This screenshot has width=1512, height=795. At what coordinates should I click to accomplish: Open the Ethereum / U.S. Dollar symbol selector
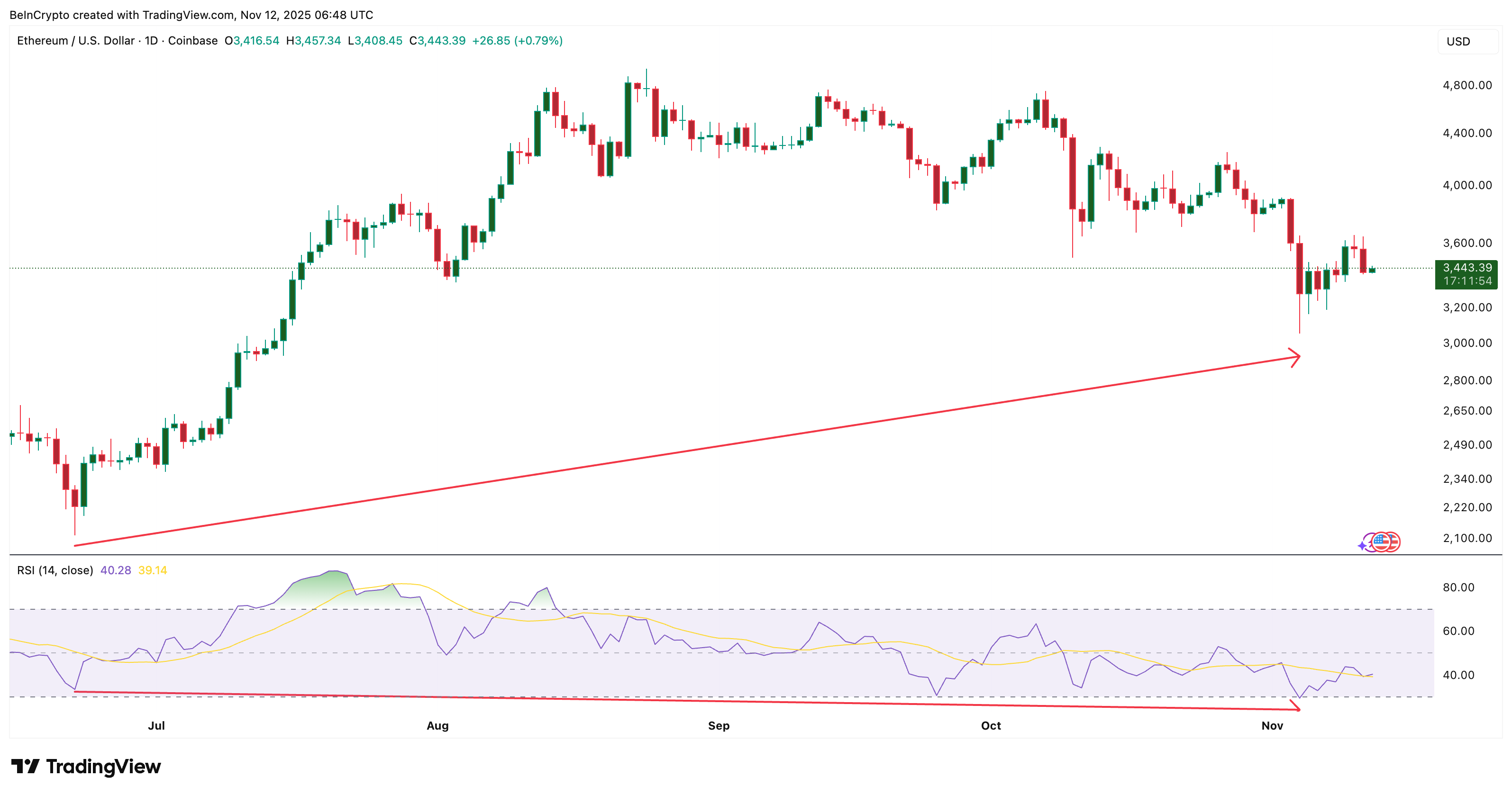pos(76,41)
